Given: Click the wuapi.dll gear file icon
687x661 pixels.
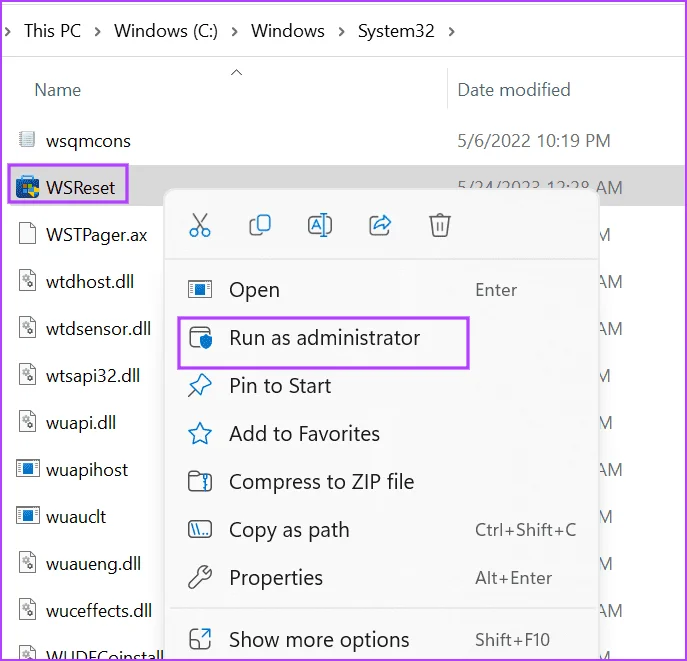Looking at the screenshot, I should tap(27, 421).
